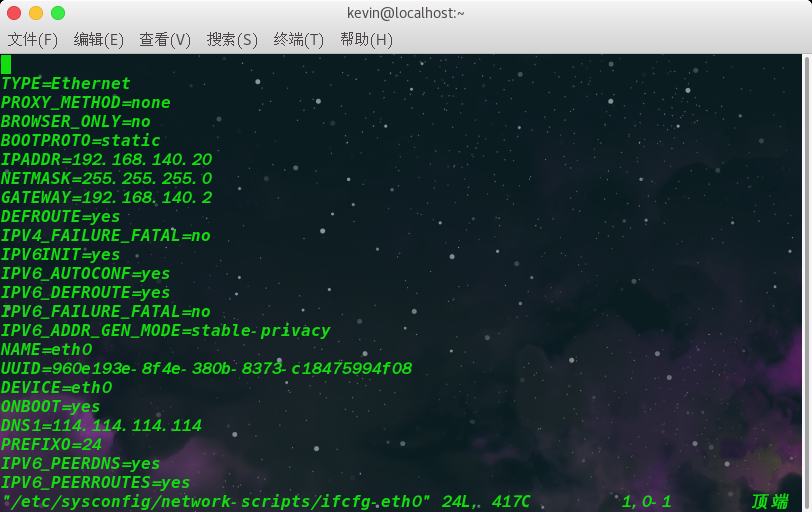Click the IPV6_AUTOCONF=yes line

[x=85, y=273]
